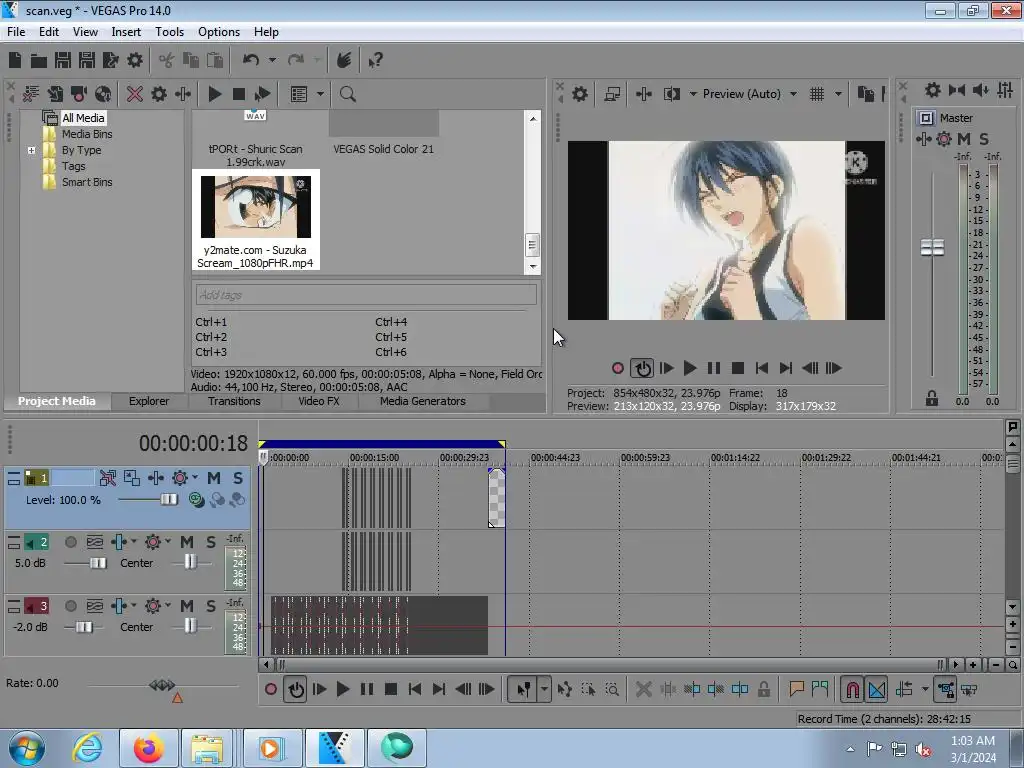Insert a marker on the timeline
Viewport: 1024px width, 768px height.
click(796, 690)
